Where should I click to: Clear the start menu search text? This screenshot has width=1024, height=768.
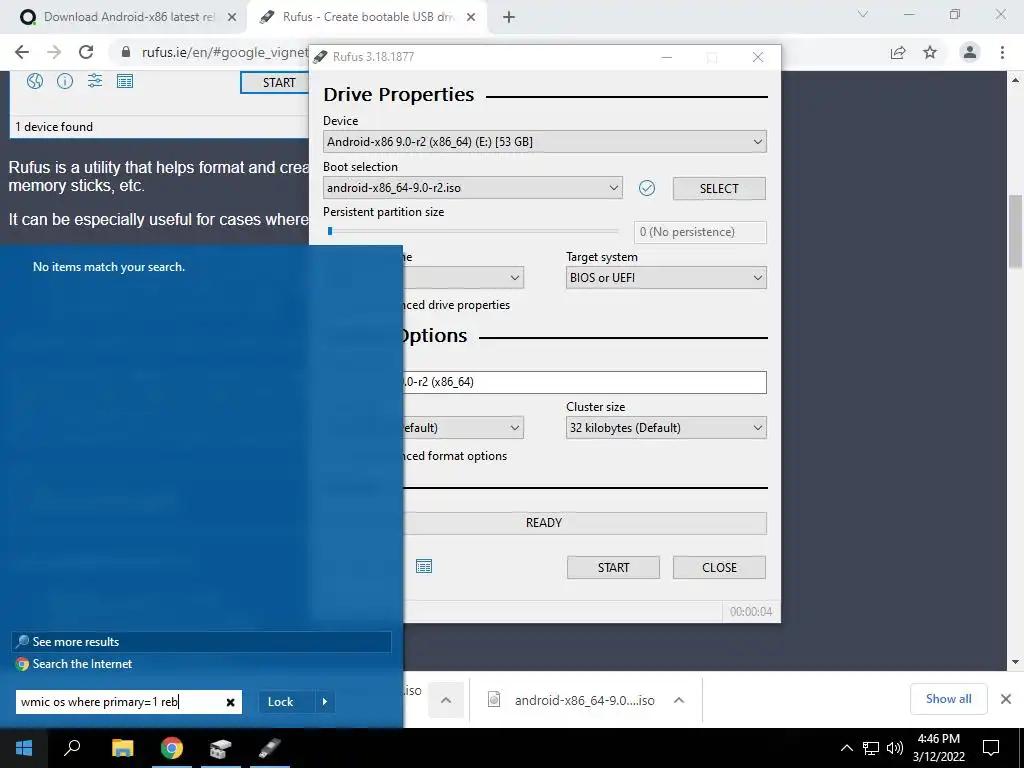point(230,702)
